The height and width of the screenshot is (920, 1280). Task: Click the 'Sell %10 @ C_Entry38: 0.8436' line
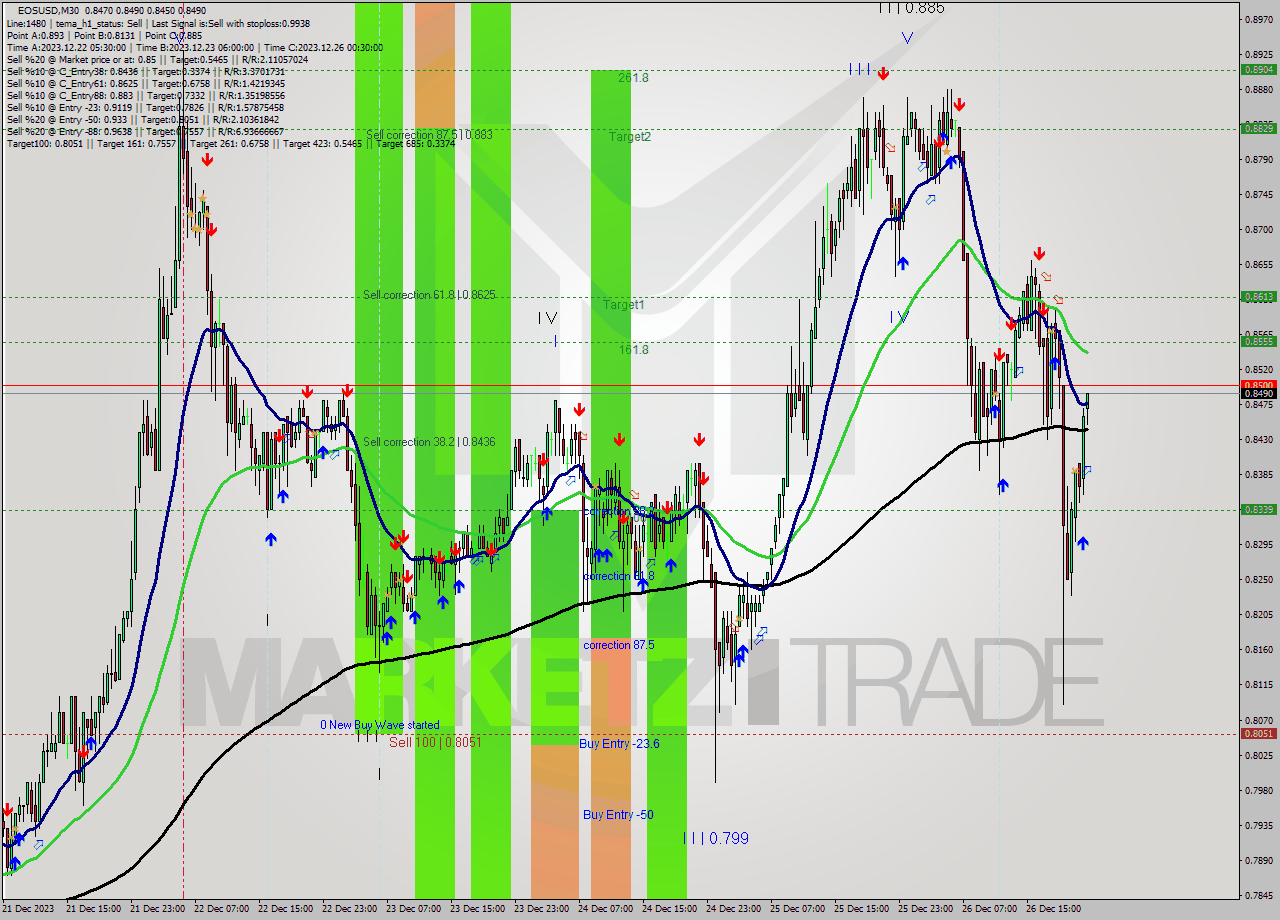click(x=146, y=71)
